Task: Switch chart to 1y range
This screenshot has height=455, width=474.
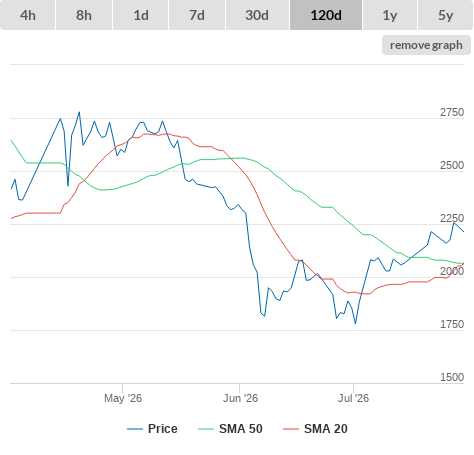Action: click(x=390, y=15)
